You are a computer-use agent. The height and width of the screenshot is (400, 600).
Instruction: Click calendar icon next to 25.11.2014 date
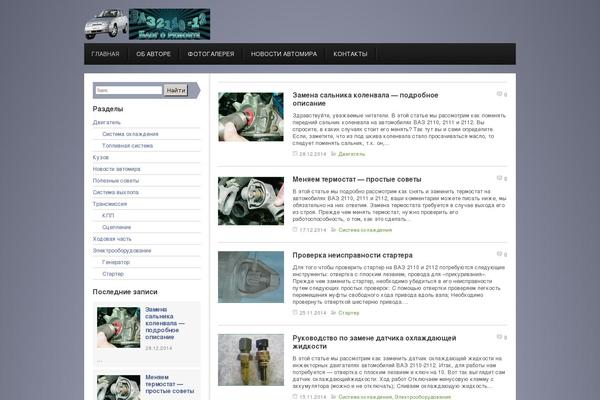(x=295, y=312)
